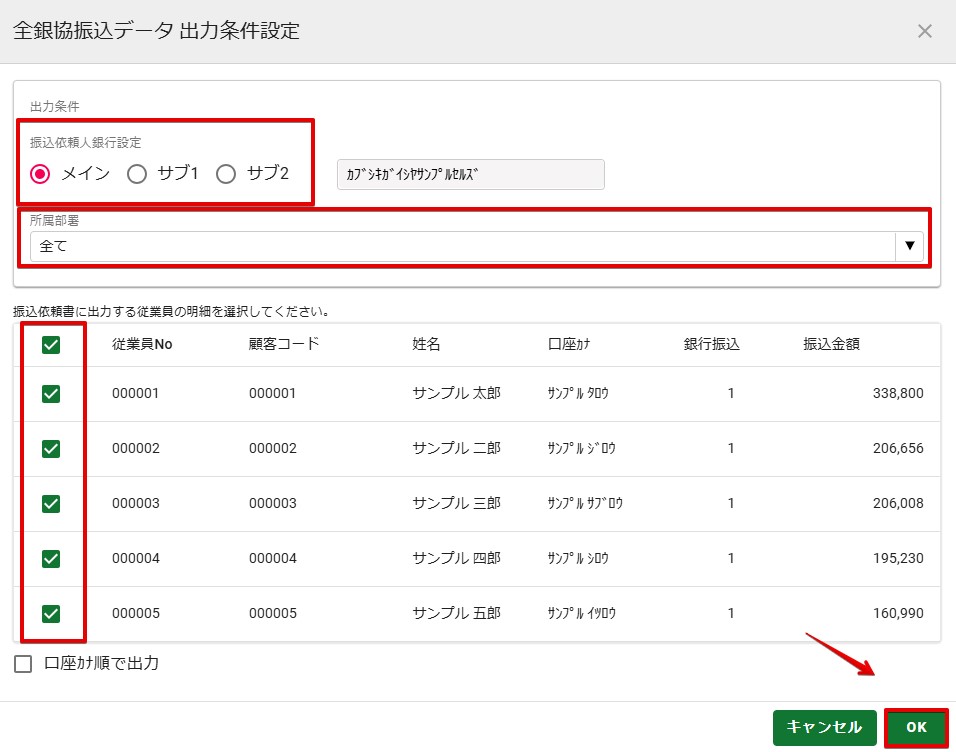Toggle the select-all header checkbox
Image resolution: width=956 pixels, height=752 pixels.
51,345
